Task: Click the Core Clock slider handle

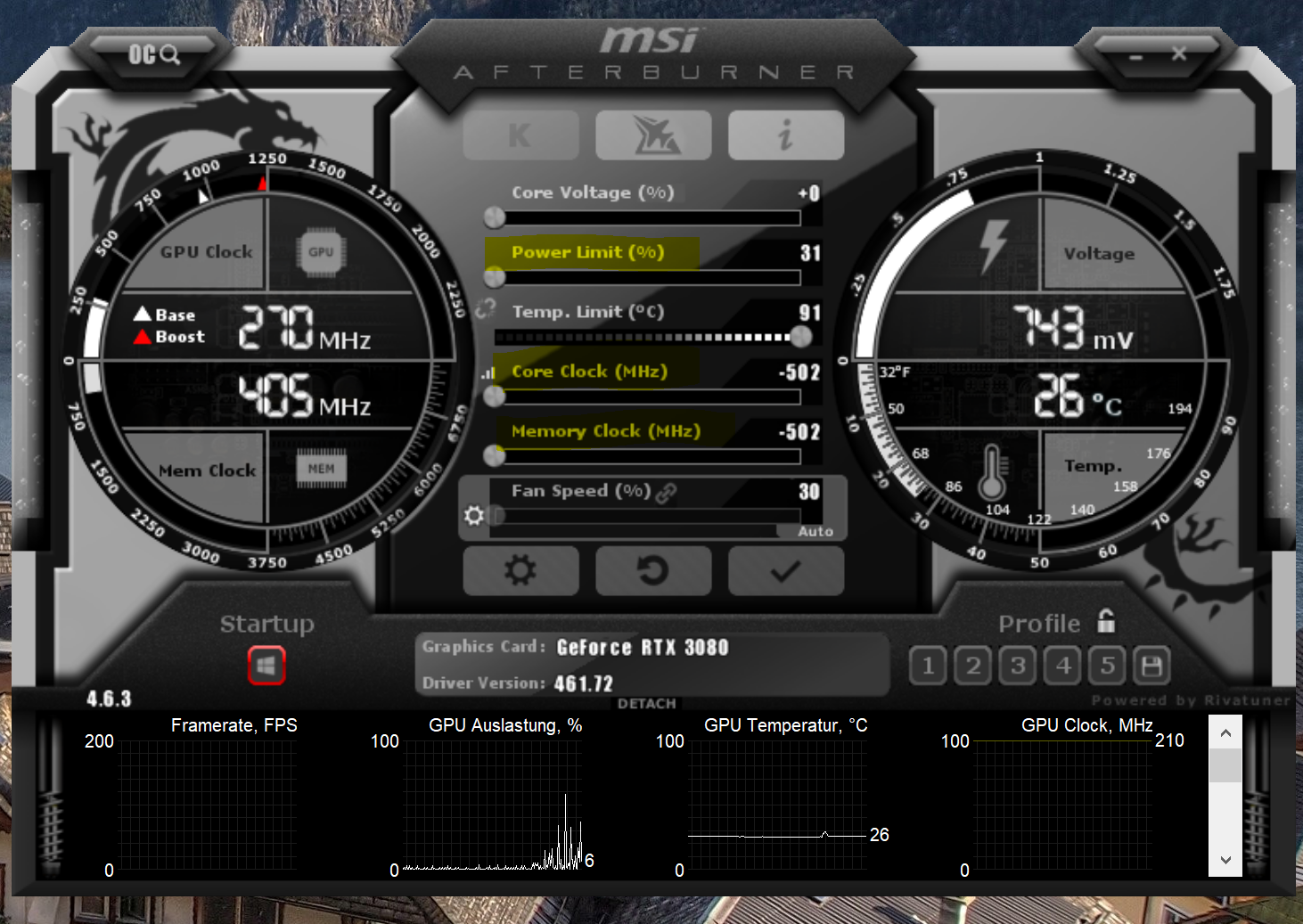Action: click(x=495, y=397)
